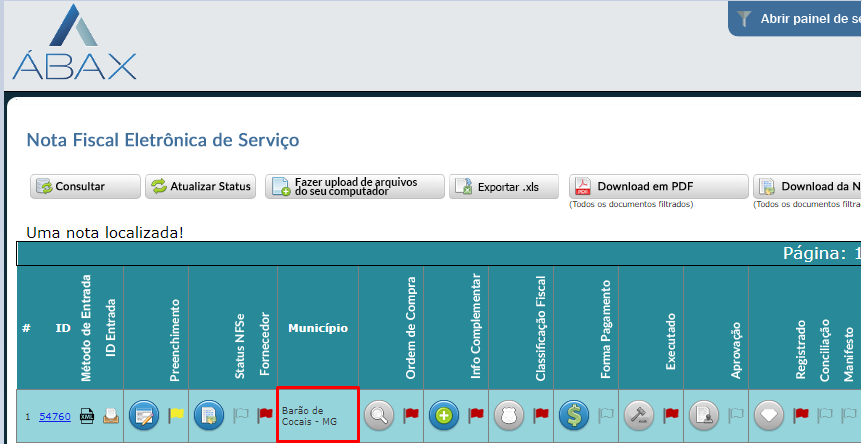
Task: Click the Registrado diamond icon
Action: pyautogui.click(x=769, y=415)
